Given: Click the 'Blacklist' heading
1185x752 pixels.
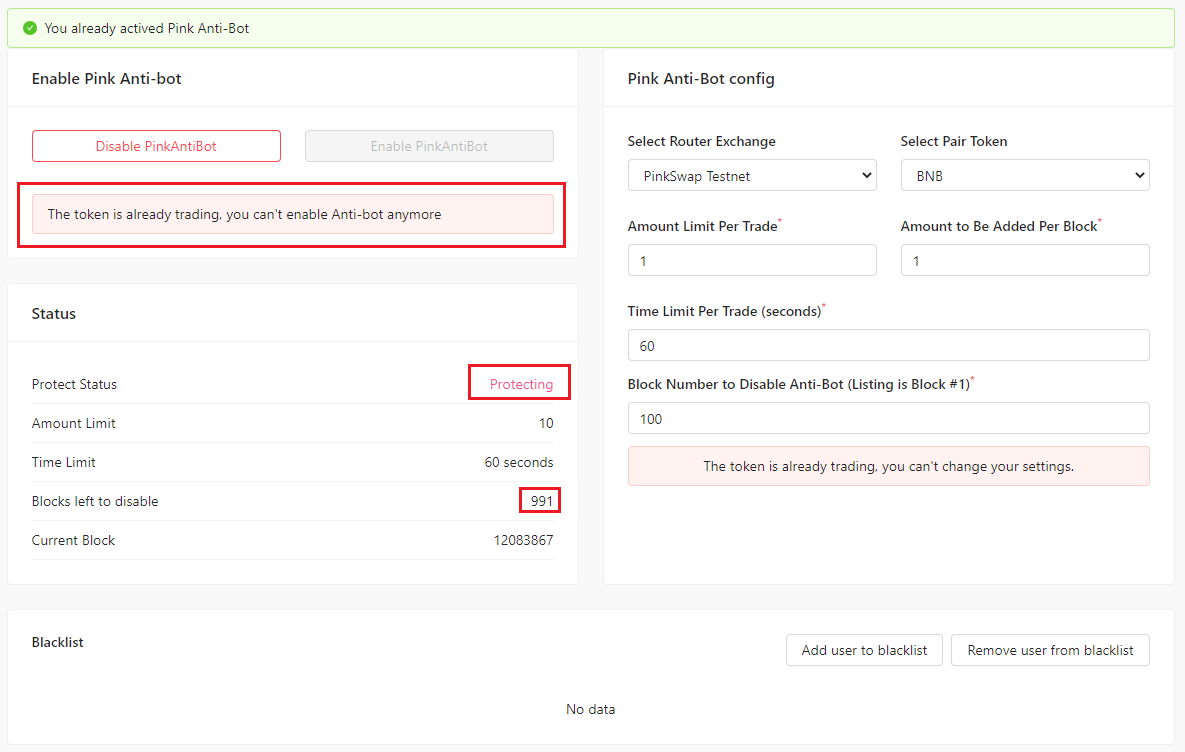Looking at the screenshot, I should (x=57, y=642).
